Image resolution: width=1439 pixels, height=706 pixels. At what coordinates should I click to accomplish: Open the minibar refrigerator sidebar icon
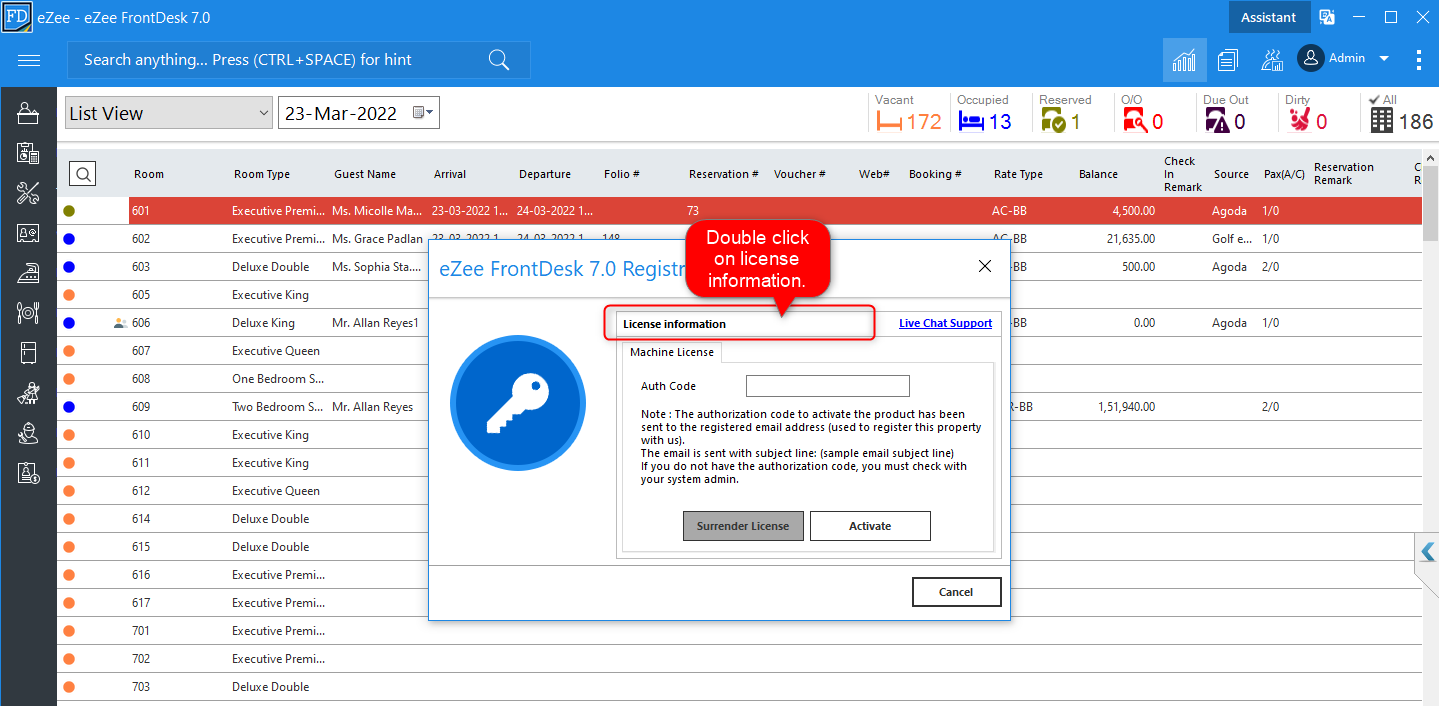click(x=28, y=353)
